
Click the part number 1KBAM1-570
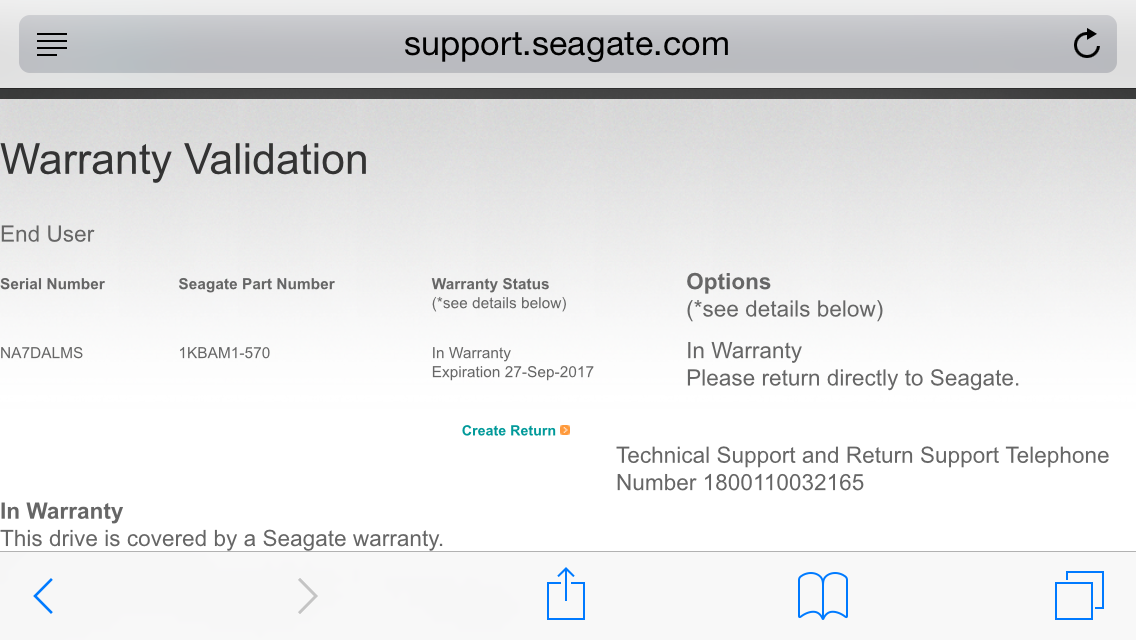coord(224,353)
